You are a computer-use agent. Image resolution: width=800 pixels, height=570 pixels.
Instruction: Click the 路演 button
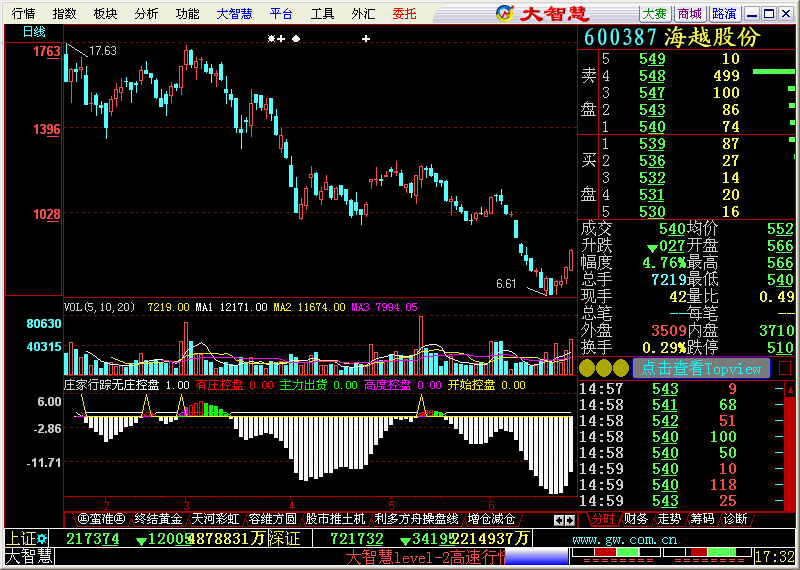724,14
